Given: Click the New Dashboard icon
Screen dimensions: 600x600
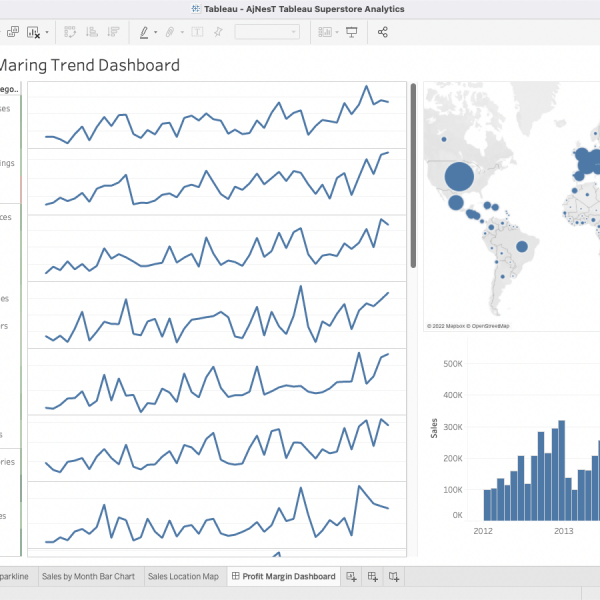Looking at the screenshot, I should coord(372,577).
